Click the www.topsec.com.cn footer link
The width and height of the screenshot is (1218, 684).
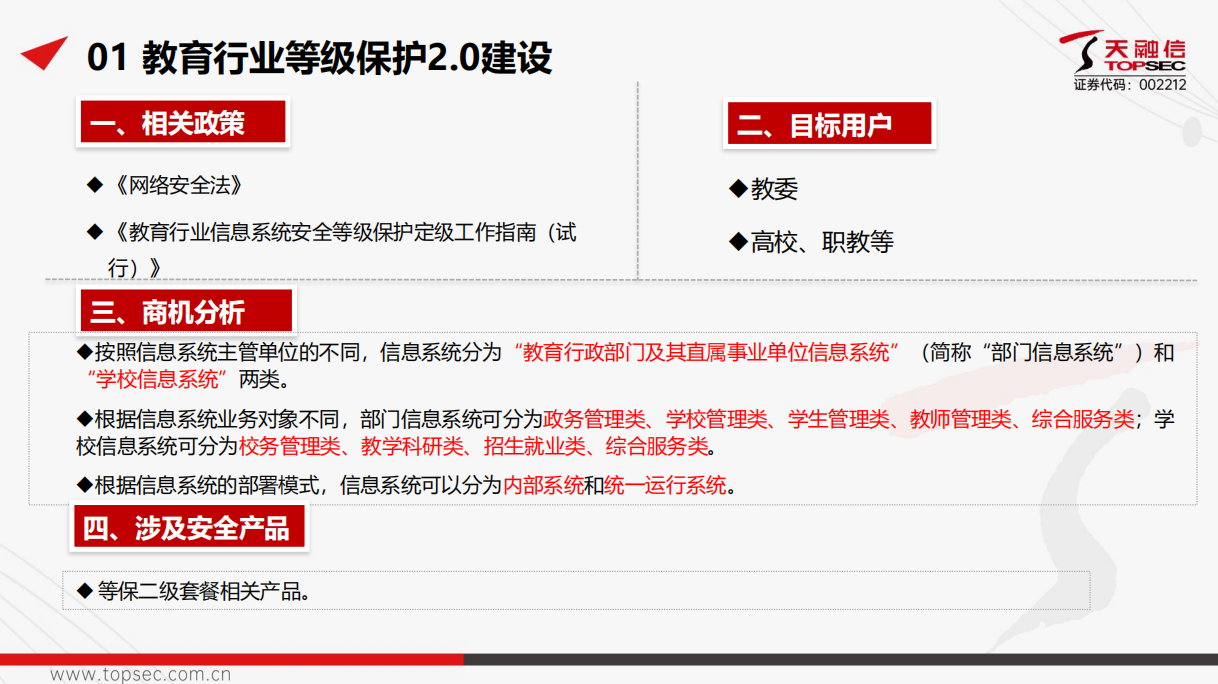[141, 675]
